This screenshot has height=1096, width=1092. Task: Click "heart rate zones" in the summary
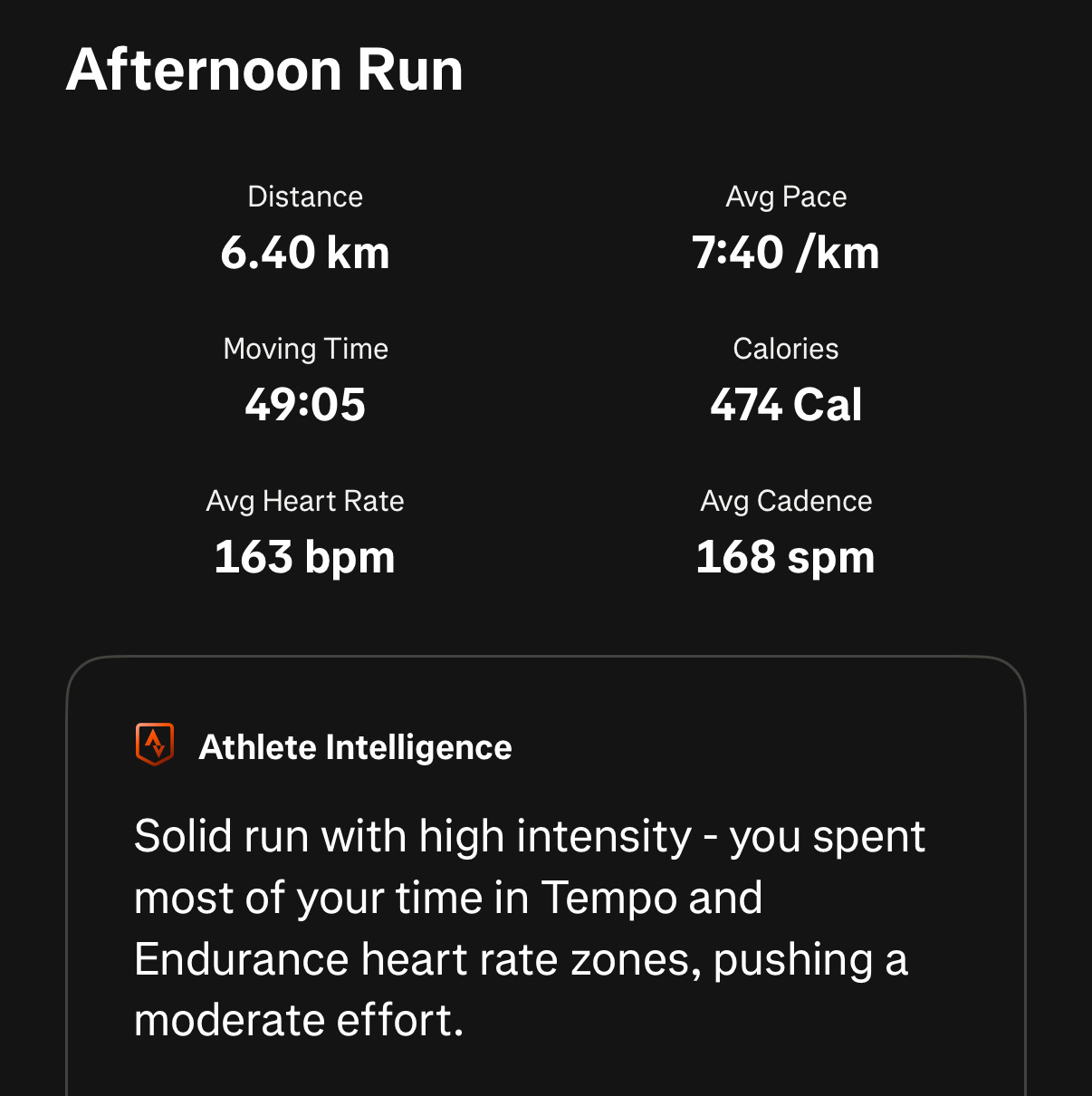532,959
